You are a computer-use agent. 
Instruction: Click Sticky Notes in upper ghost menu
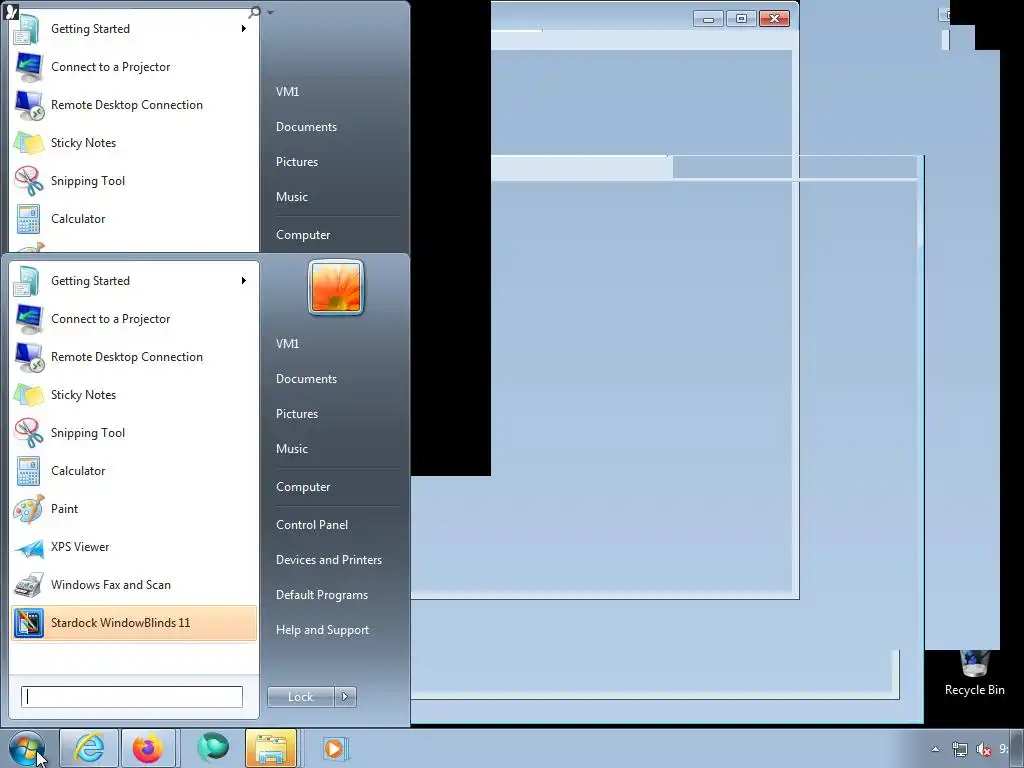point(133,144)
